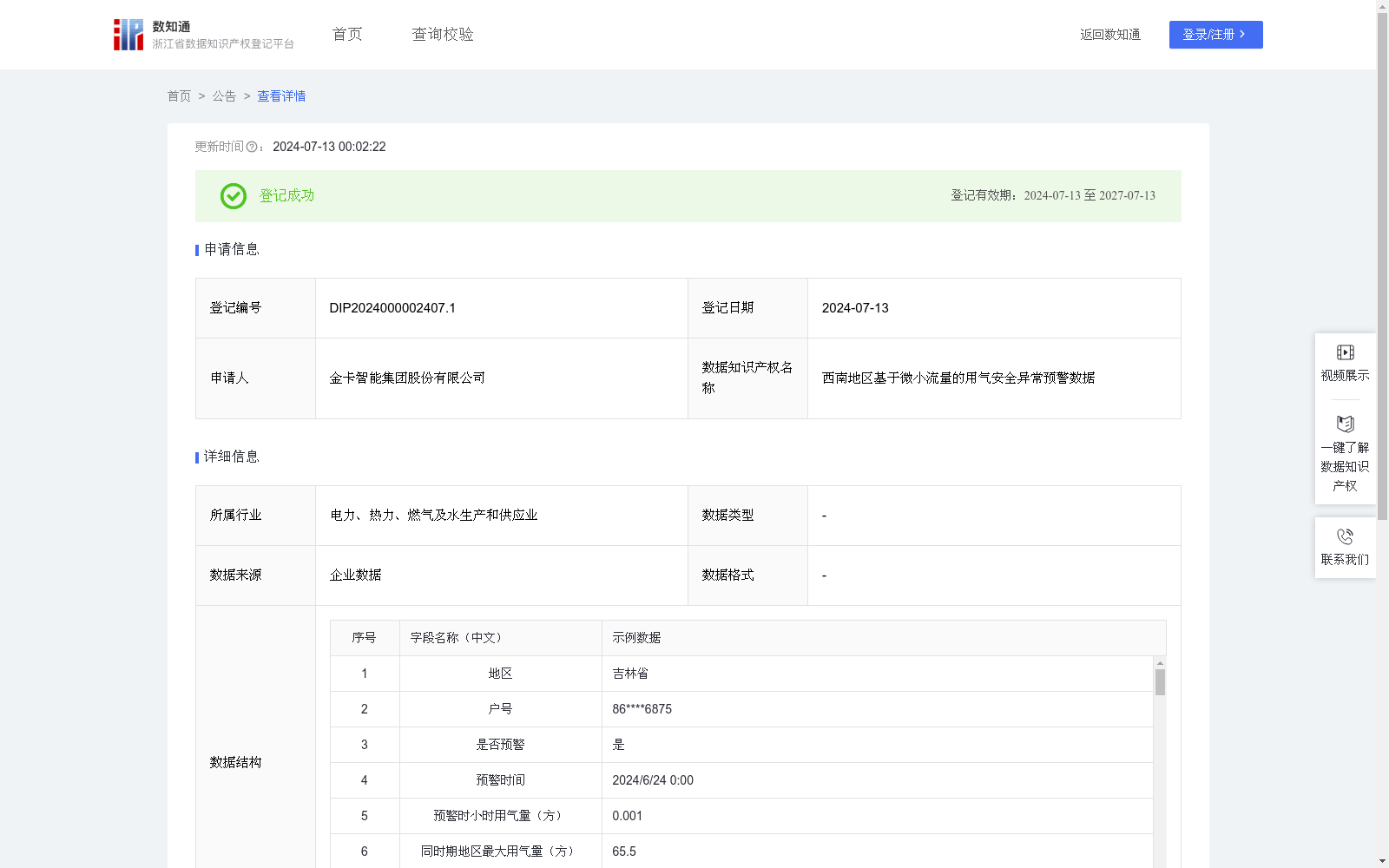Click the green 登记成功 checkmark icon
1389x868 pixels.
233,196
